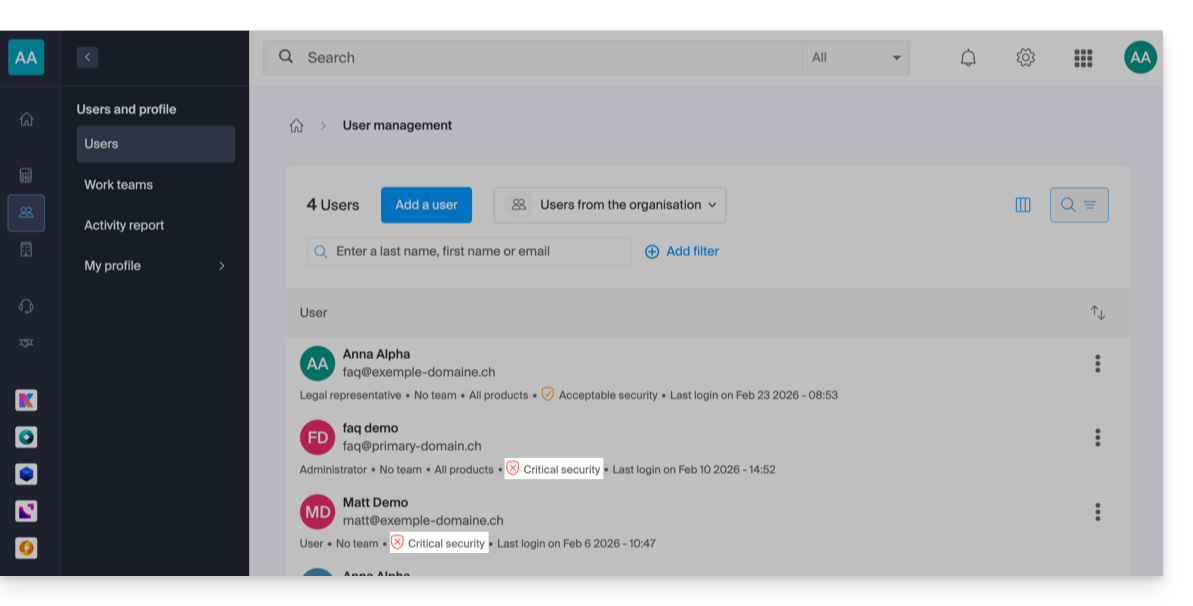The width and height of the screenshot is (1193, 606).
Task: Collapse the sidebar with the chevron button
Action: [x=87, y=58]
